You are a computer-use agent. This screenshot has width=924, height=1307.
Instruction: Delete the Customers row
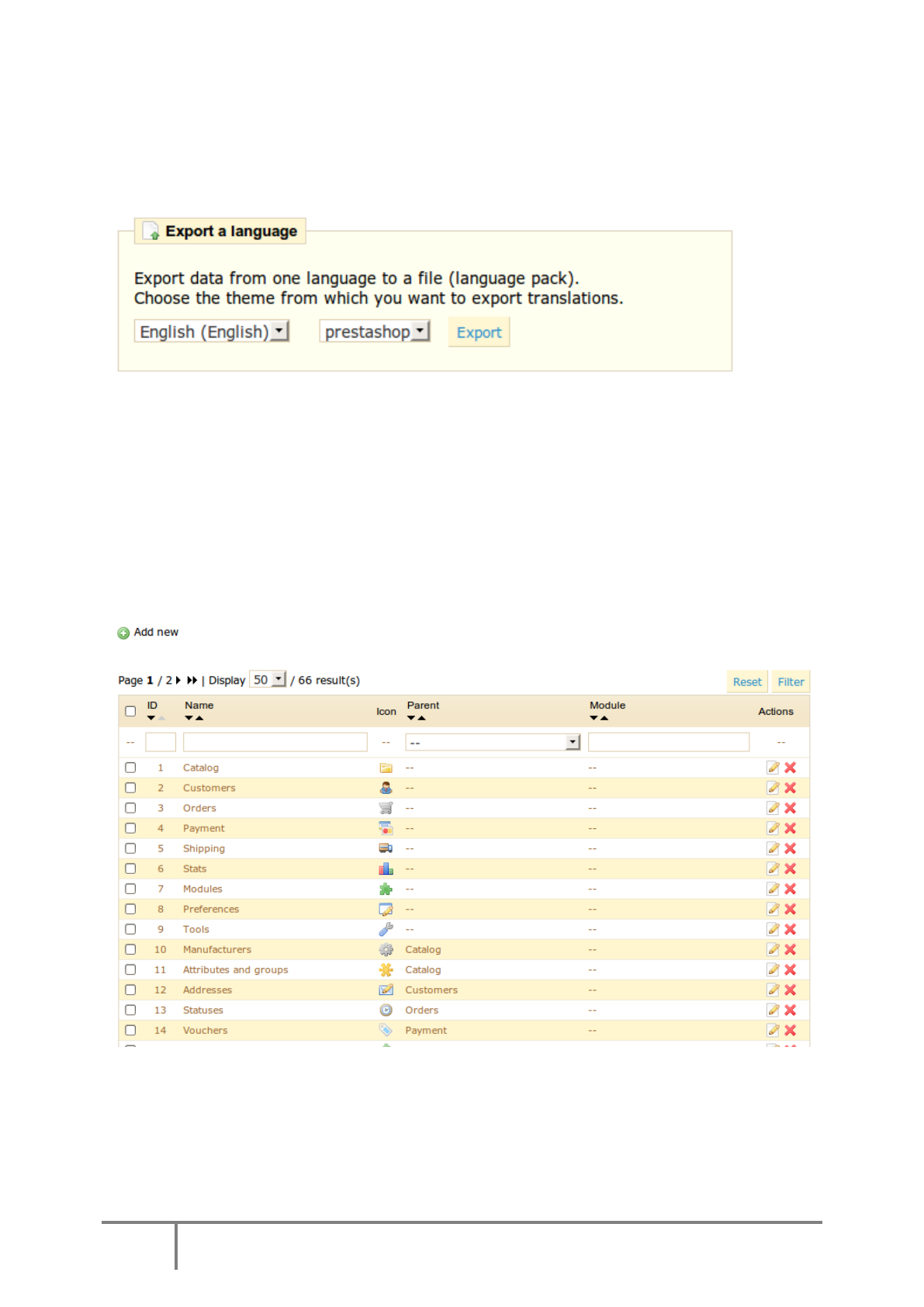tap(790, 788)
